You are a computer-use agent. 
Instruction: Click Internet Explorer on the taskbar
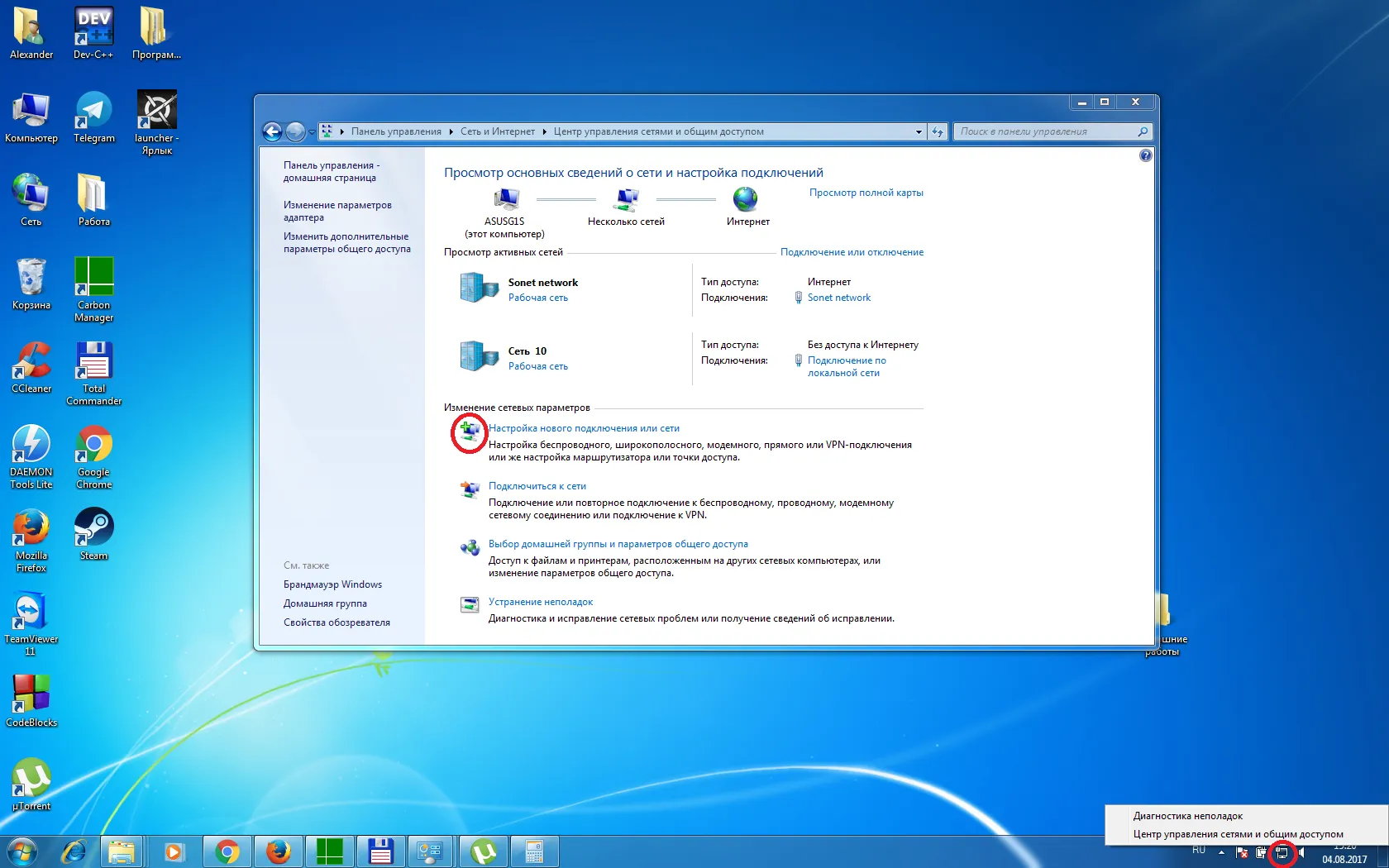[x=74, y=851]
